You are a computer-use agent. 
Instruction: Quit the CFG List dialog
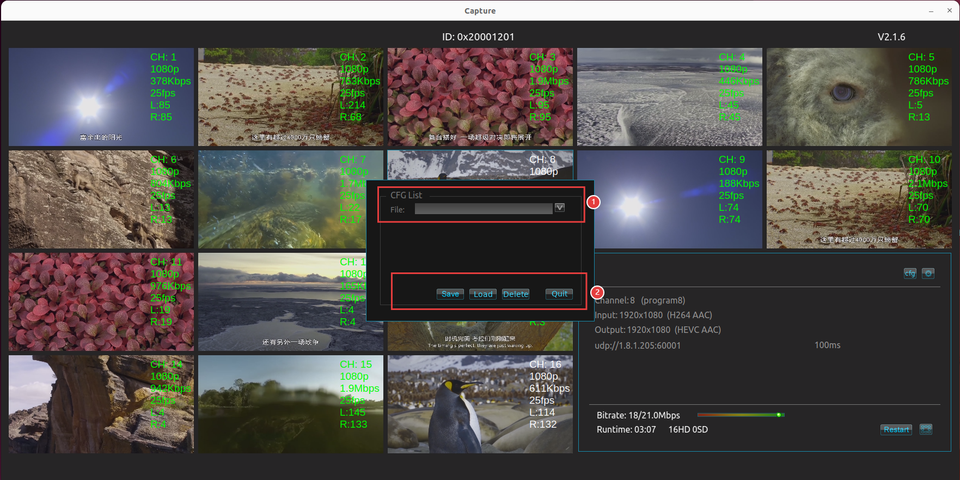[x=560, y=294]
